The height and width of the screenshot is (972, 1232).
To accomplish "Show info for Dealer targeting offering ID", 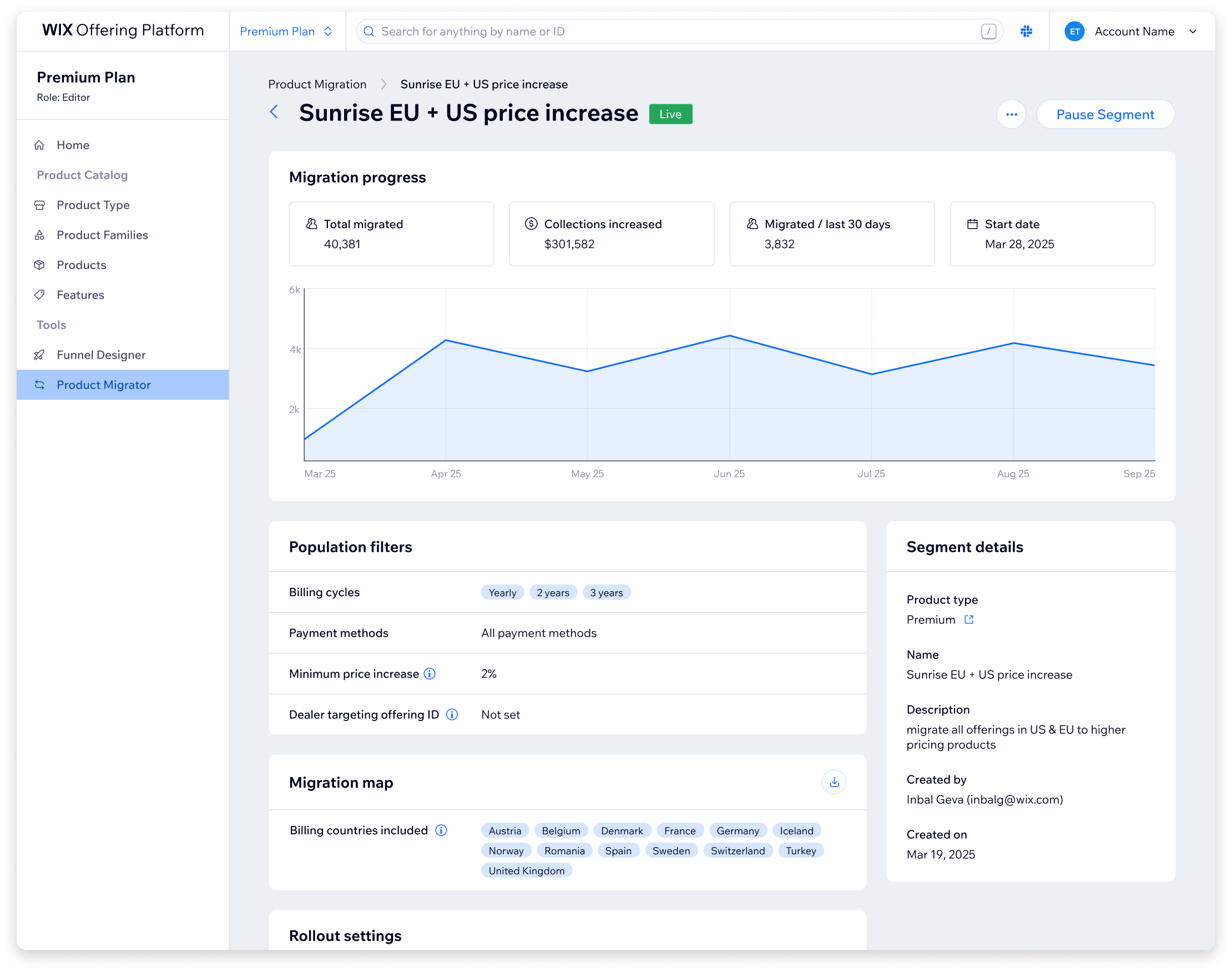I will click(x=452, y=714).
